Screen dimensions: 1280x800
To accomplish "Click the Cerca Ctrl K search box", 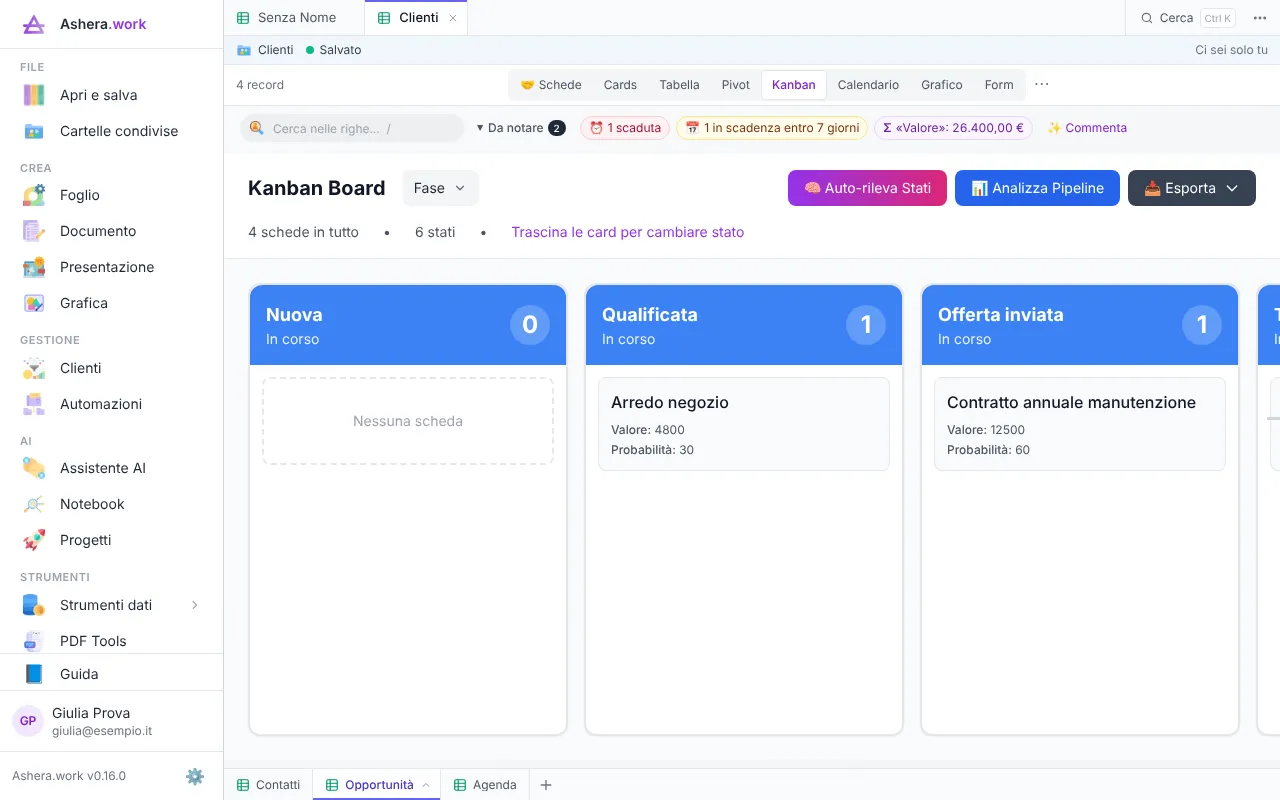I will (1187, 18).
